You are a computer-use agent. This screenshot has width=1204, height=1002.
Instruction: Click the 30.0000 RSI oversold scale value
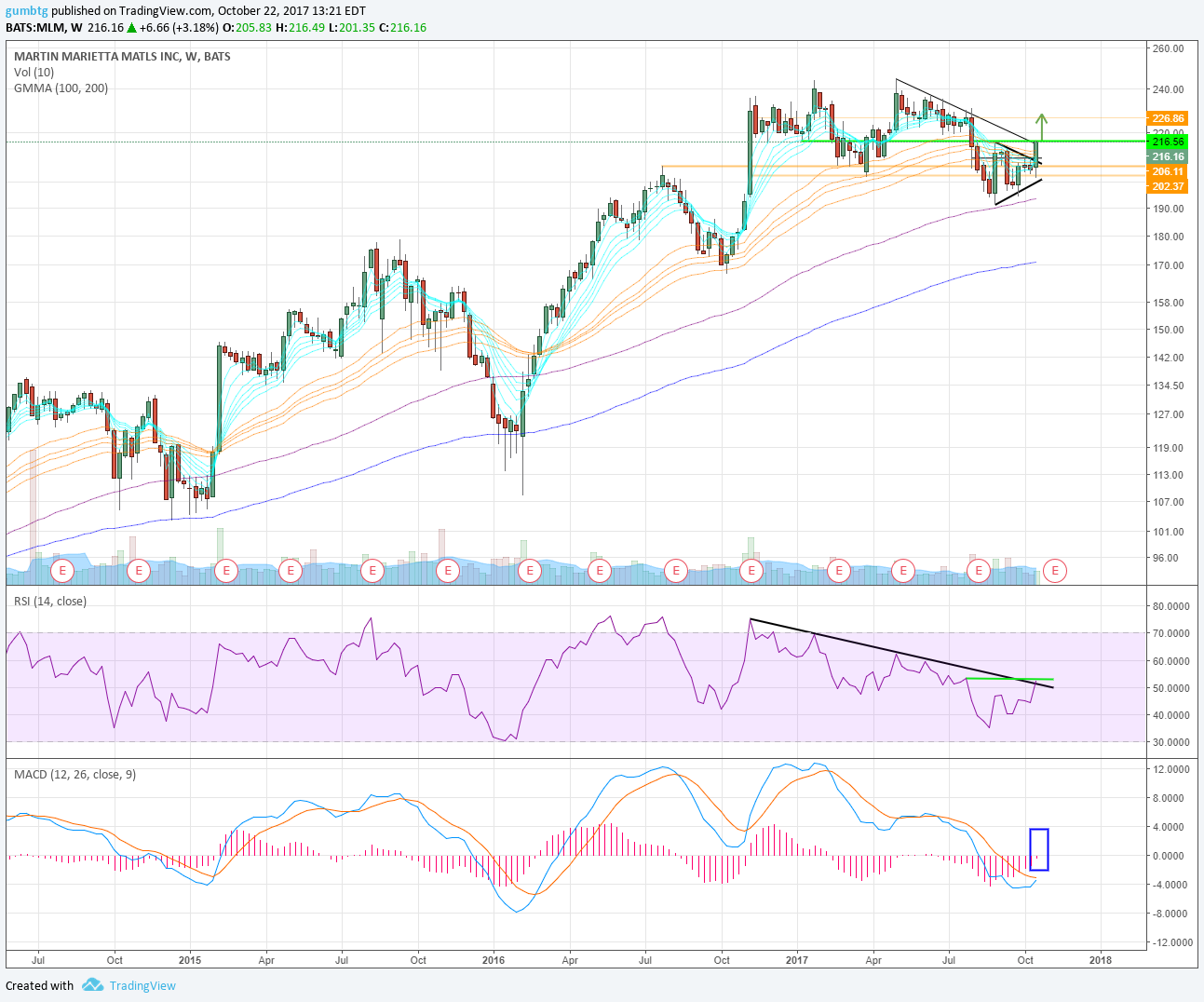pyautogui.click(x=1170, y=742)
